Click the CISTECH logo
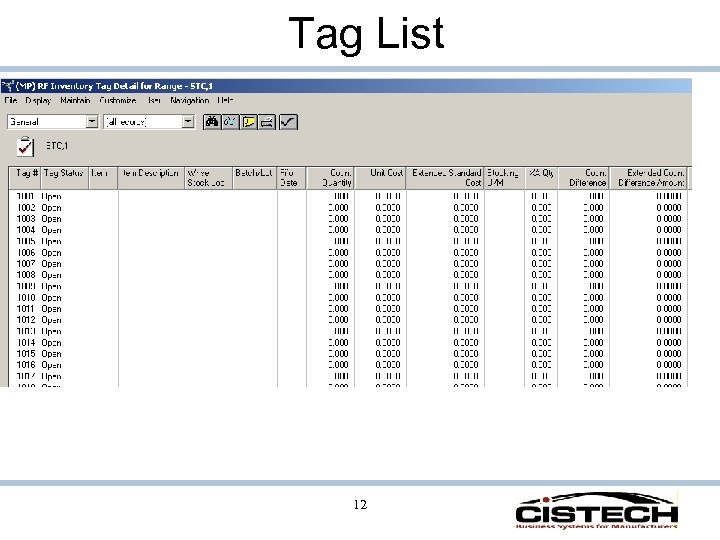This screenshot has width=720, height=540. [596, 511]
